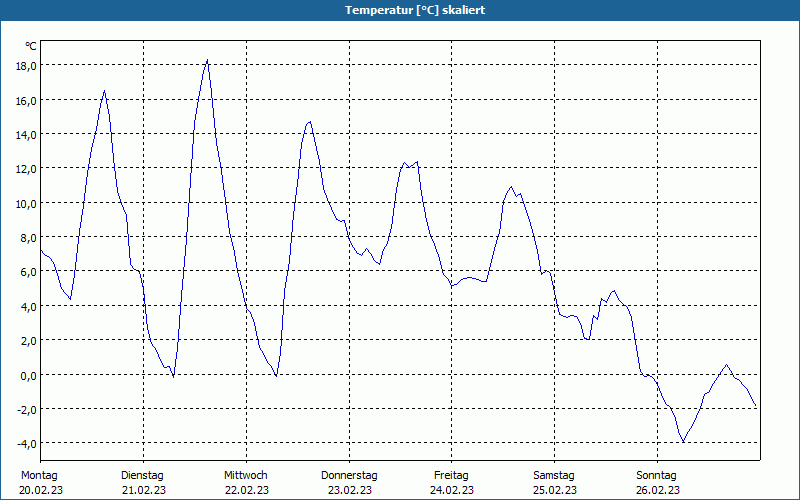Click the Tuesday temperature peak above 18 °C
800x500 pixels.
(x=207, y=60)
